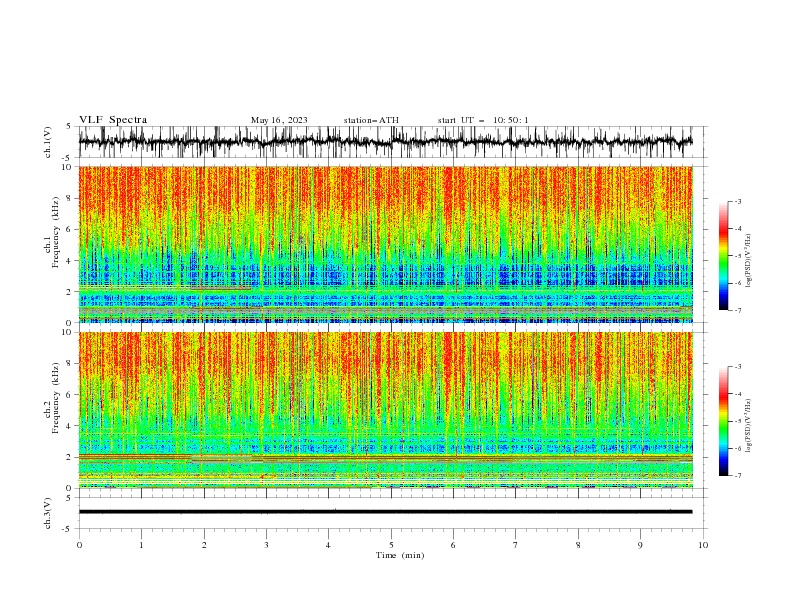Click the time axis tick label '7'

(x=516, y=545)
